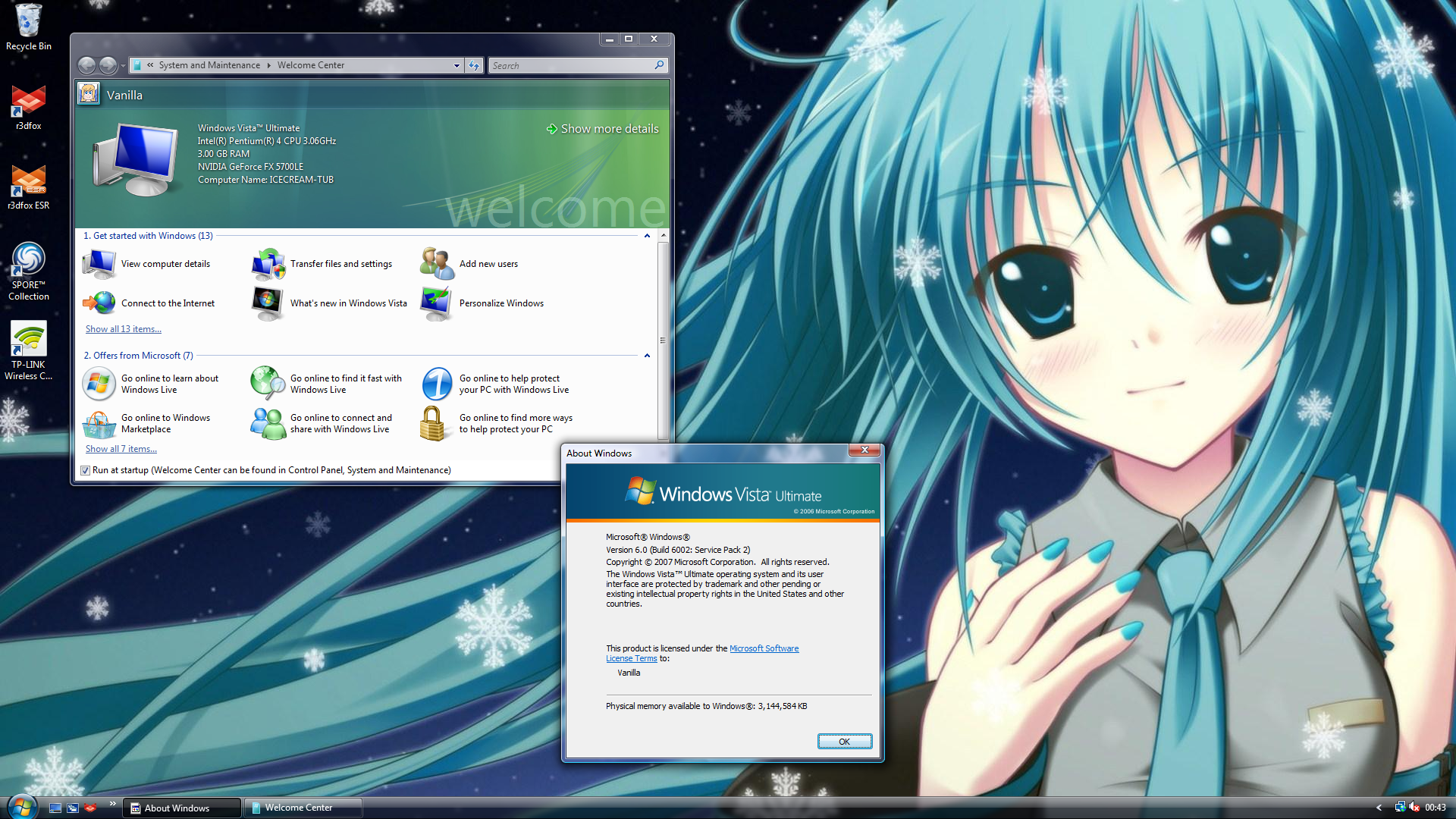This screenshot has width=1456, height=819.
Task: Click the Forward arrow in Welcome Center
Action: (x=108, y=66)
